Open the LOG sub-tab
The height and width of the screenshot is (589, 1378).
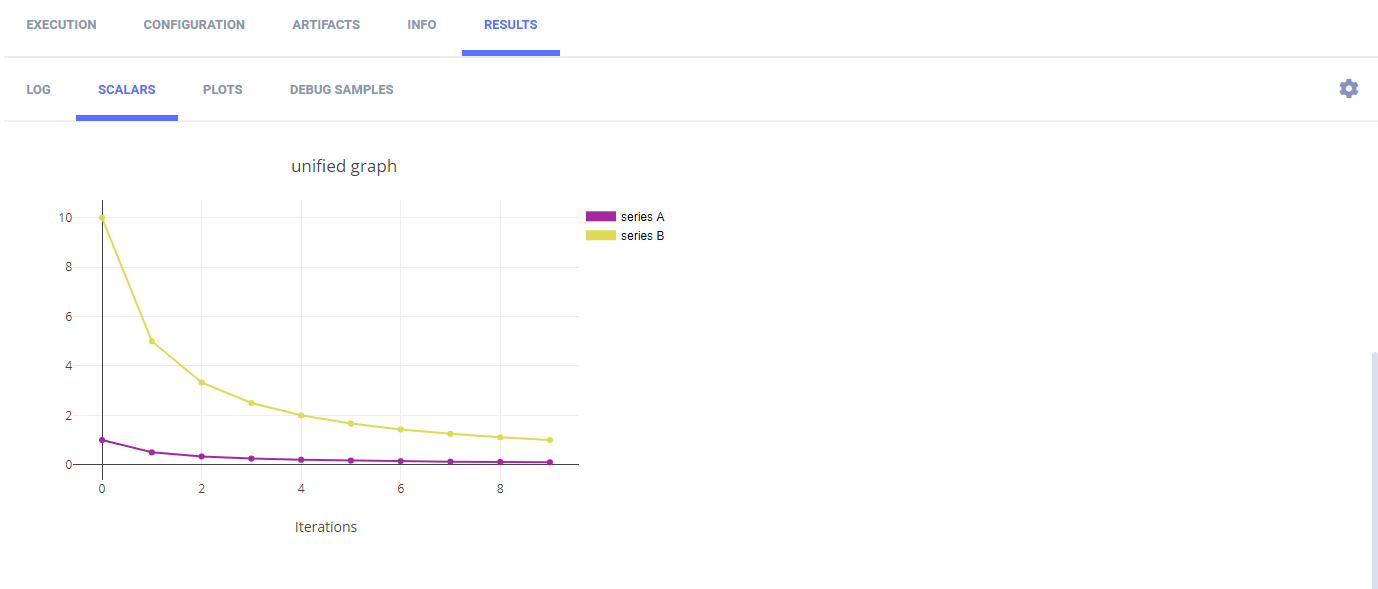[x=38, y=90]
